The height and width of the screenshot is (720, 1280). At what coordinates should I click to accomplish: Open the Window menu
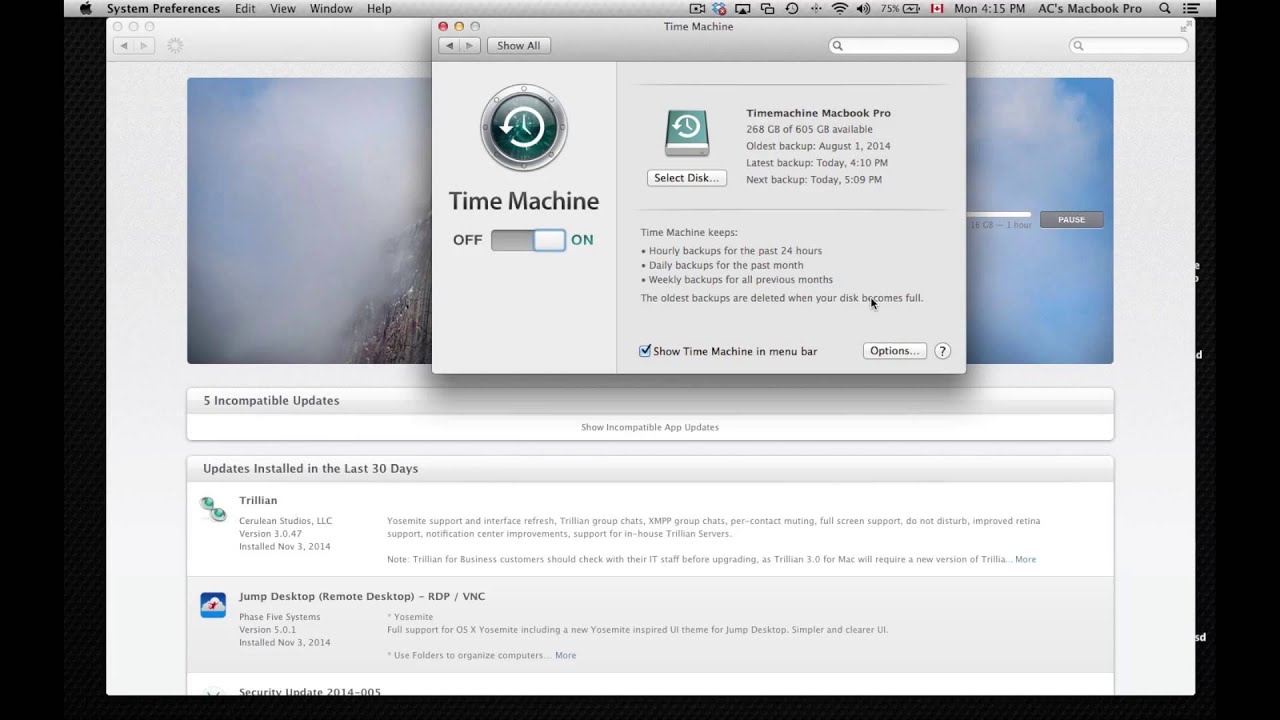331,8
